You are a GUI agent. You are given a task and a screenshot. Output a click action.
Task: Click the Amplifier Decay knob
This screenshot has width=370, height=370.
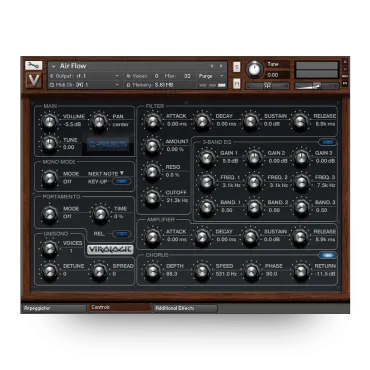(202, 236)
